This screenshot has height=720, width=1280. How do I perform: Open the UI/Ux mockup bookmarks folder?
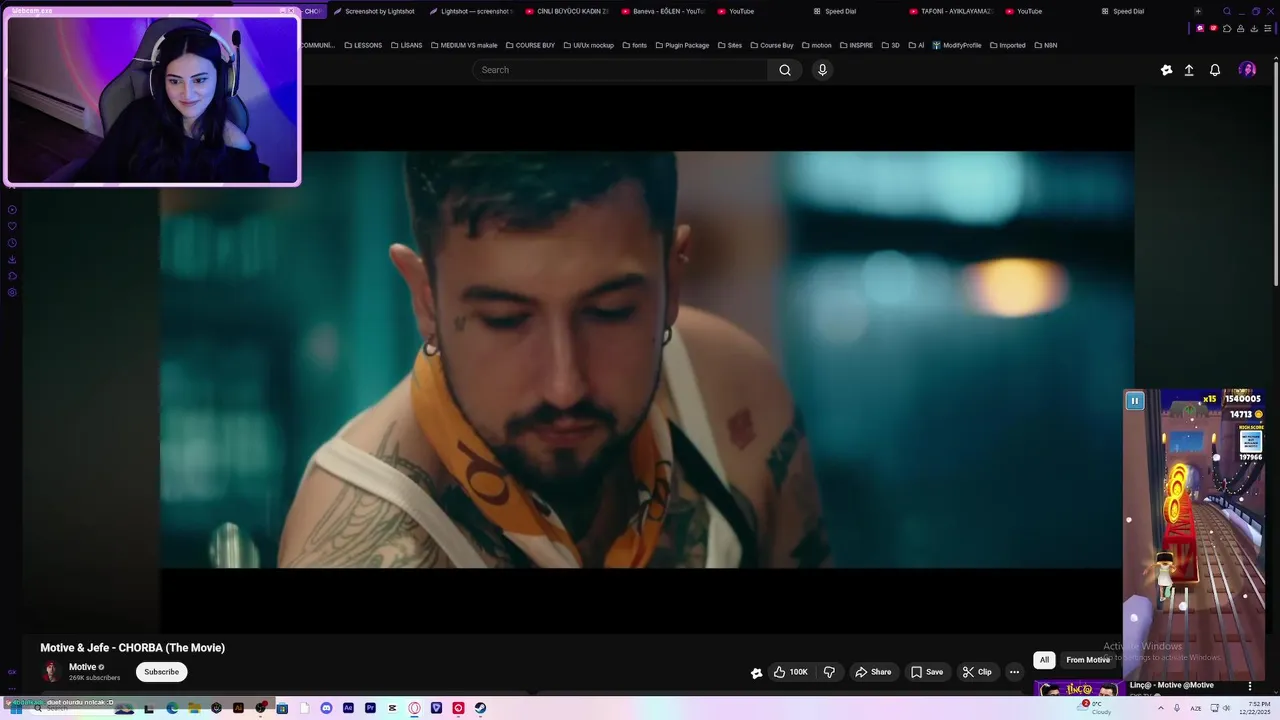pyautogui.click(x=588, y=45)
